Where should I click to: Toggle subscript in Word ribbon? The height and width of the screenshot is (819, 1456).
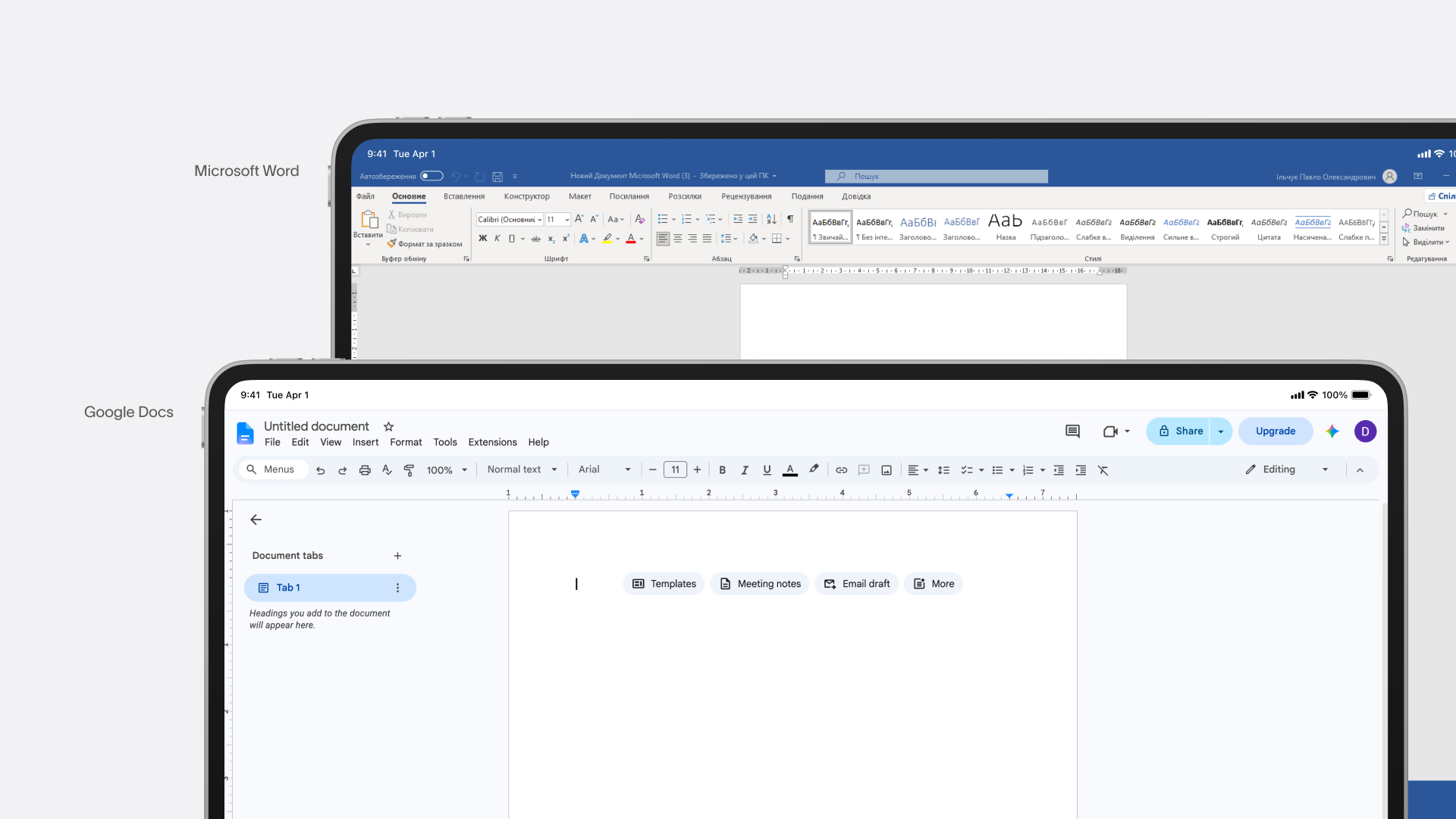pos(551,239)
